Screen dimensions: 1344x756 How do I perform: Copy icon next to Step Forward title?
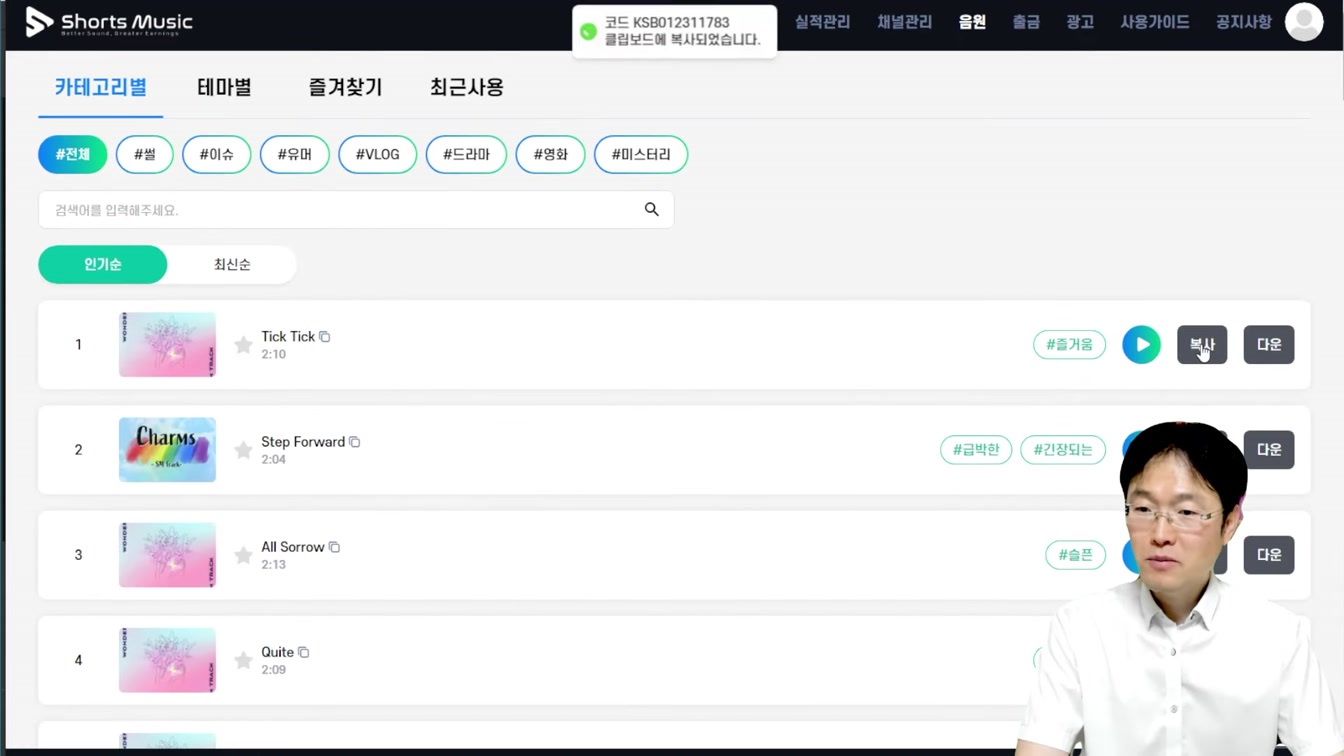pos(355,441)
